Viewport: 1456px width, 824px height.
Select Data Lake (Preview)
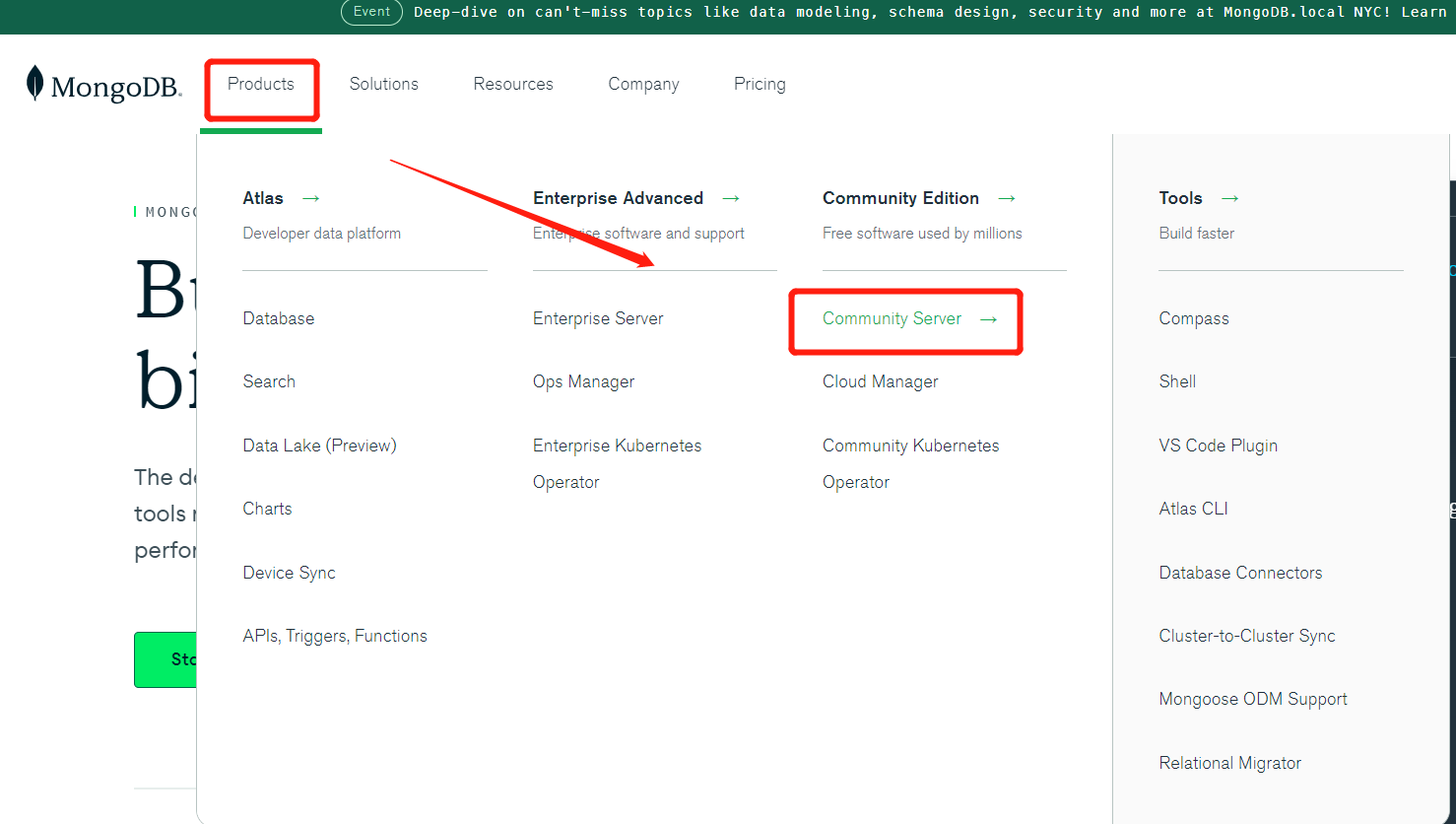pos(319,446)
